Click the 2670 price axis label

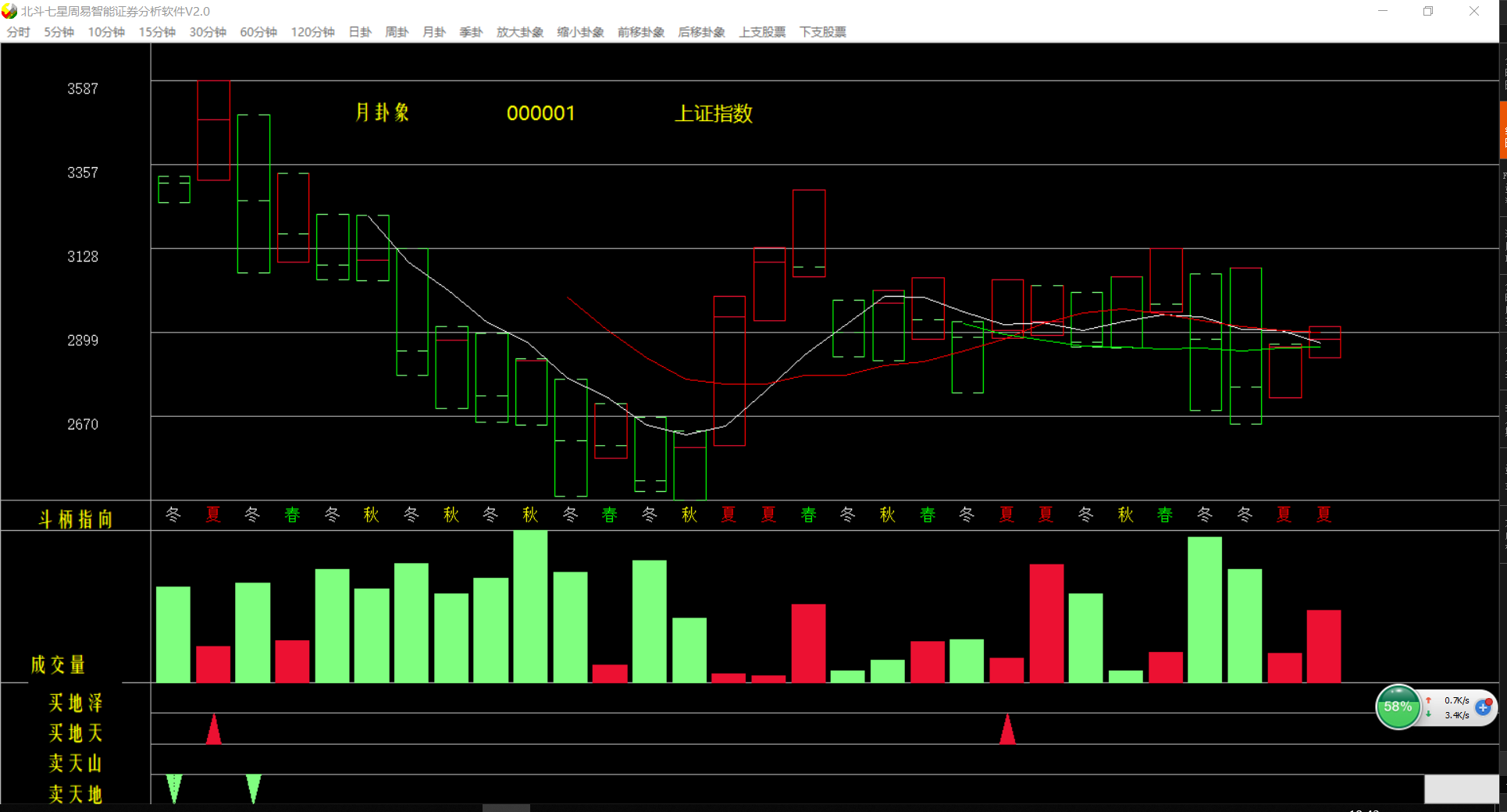point(83,425)
